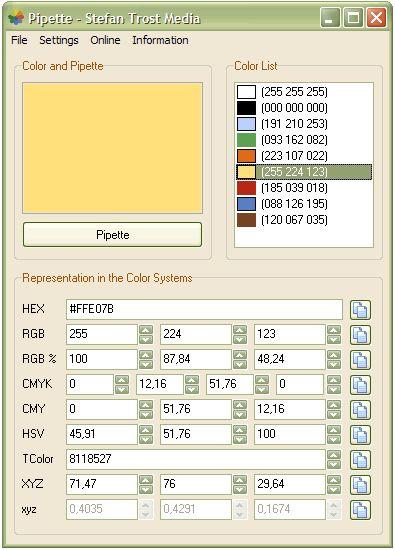Copy the CMY values to clipboard

coord(360,410)
